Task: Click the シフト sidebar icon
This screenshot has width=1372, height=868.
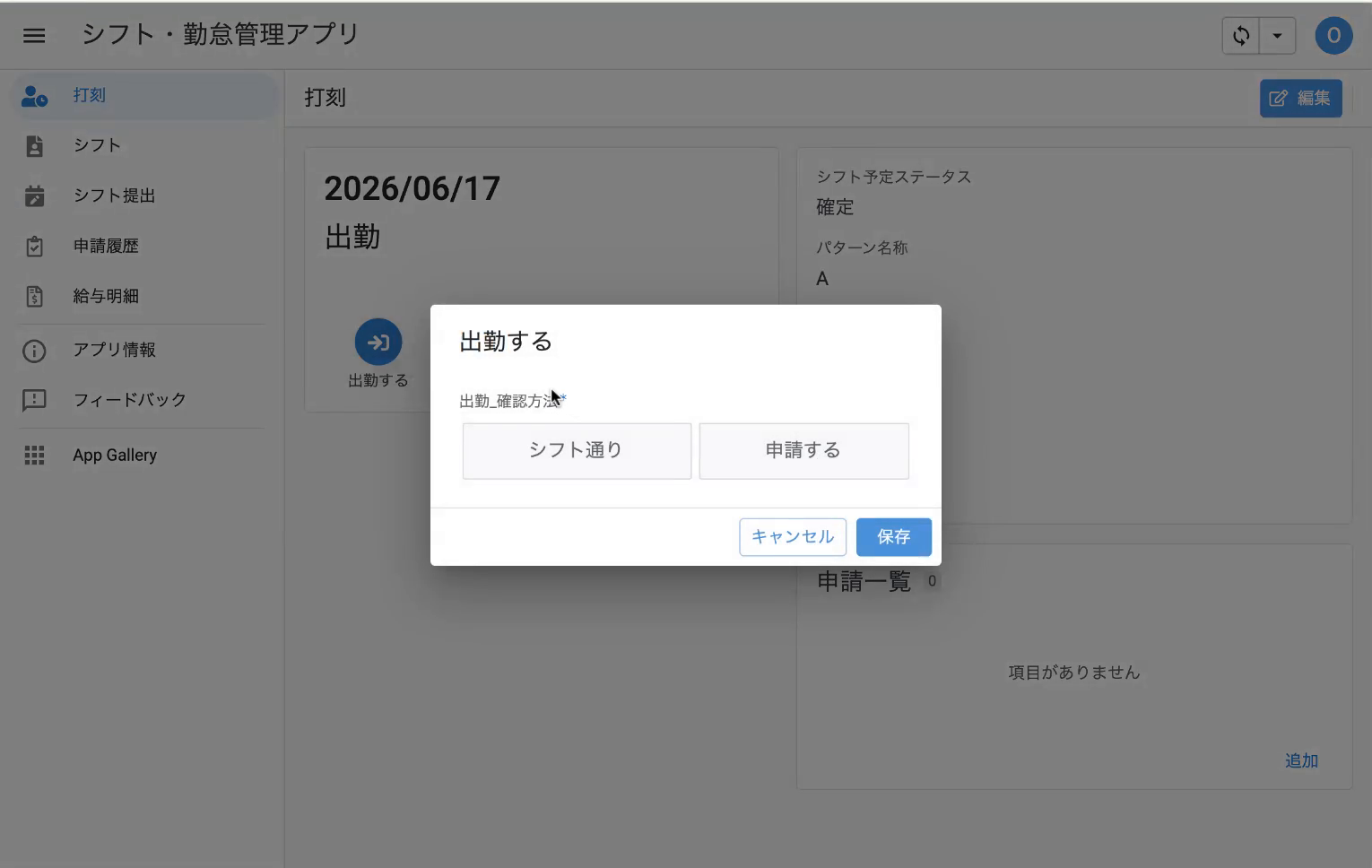Action: [34, 146]
